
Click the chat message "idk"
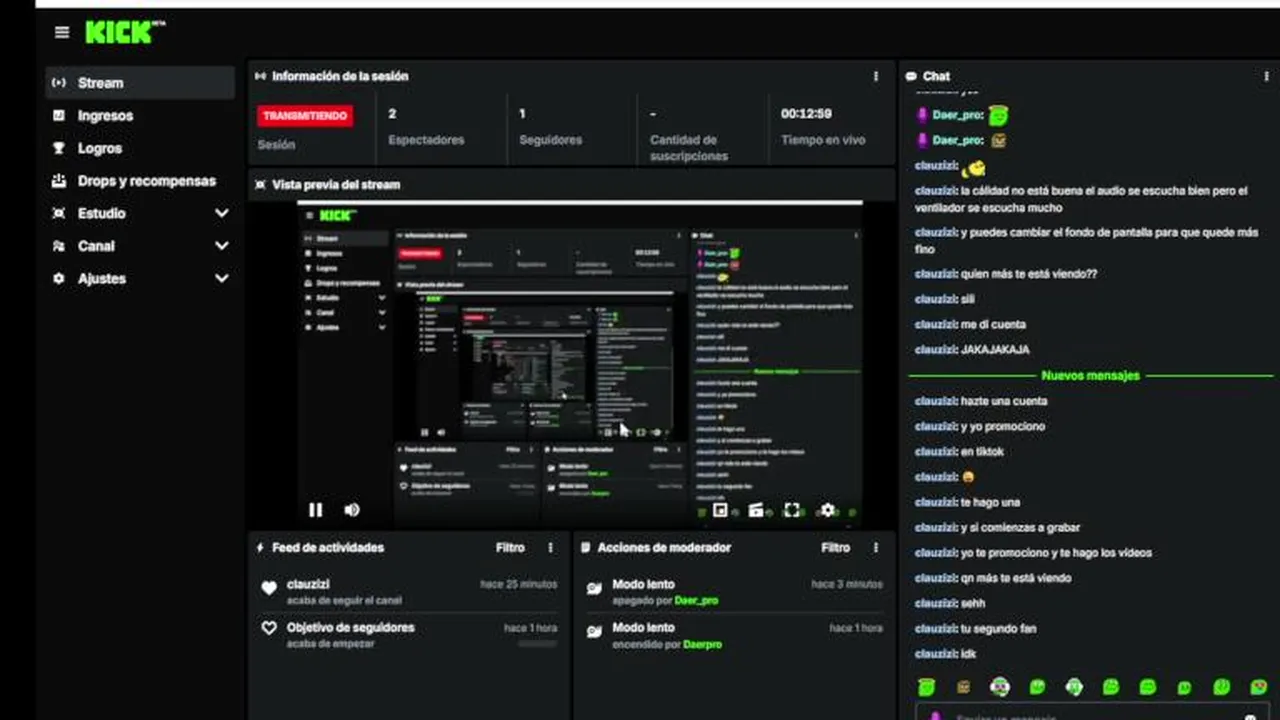click(x=968, y=654)
